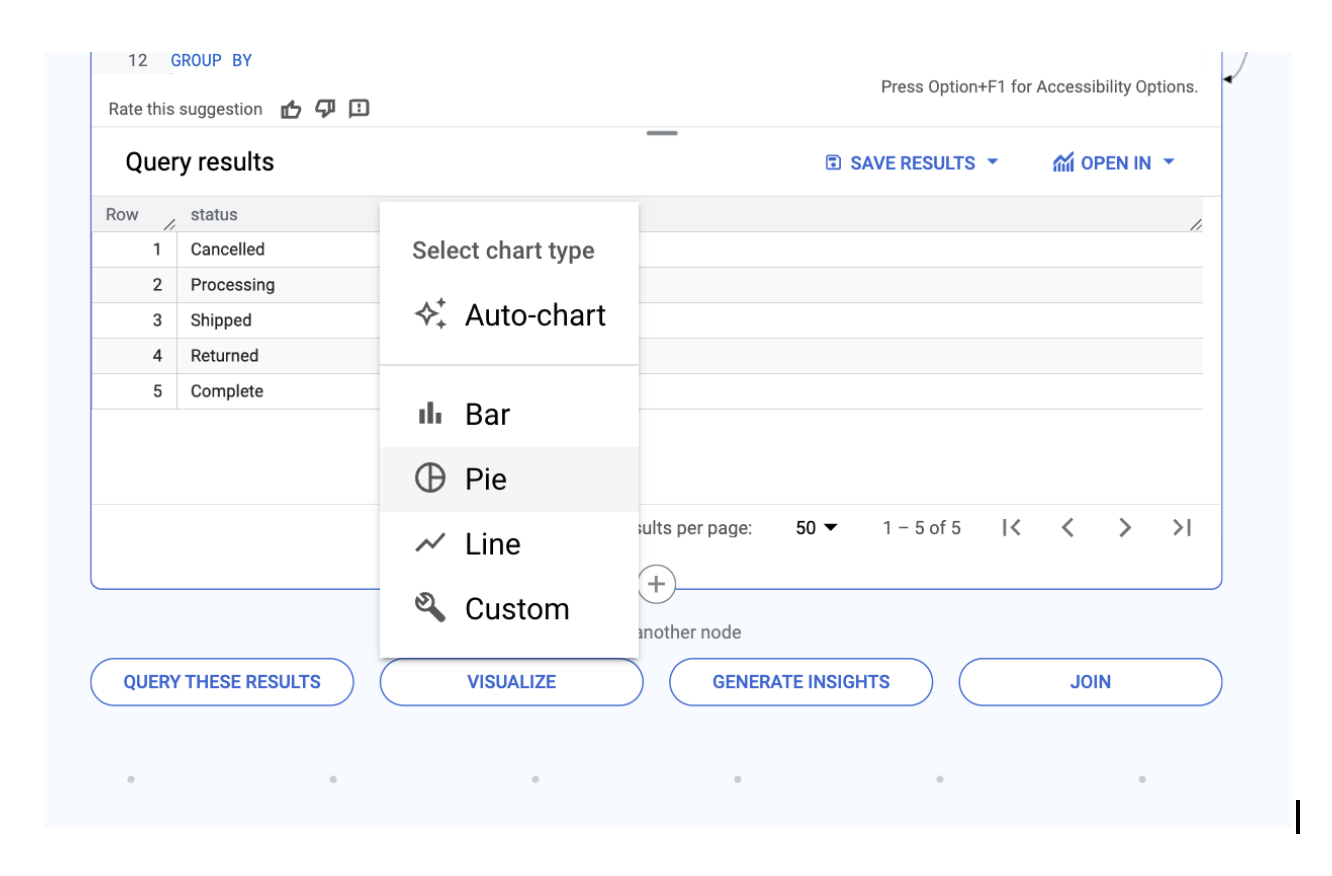Grab the results panel resize handle
Viewport: 1332px width, 876px height.
coord(662,133)
